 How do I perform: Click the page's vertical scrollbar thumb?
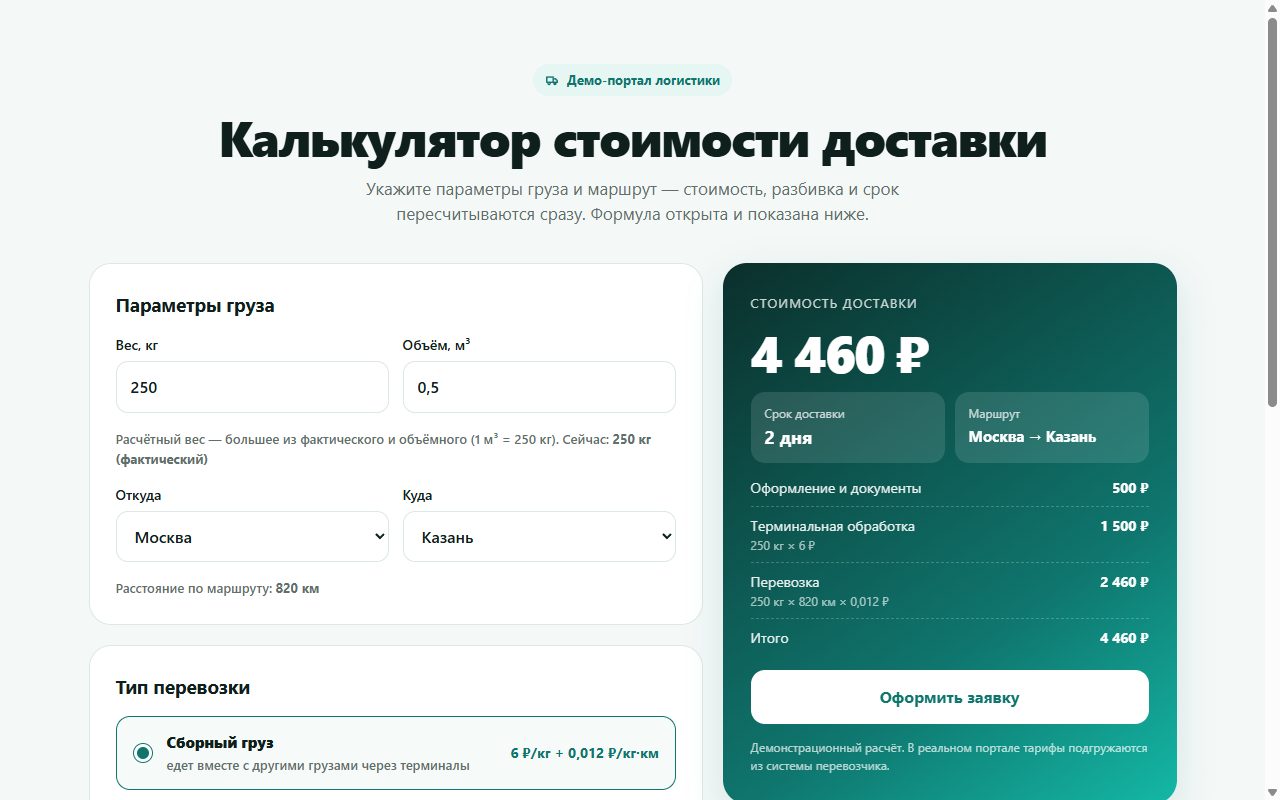[1272, 210]
